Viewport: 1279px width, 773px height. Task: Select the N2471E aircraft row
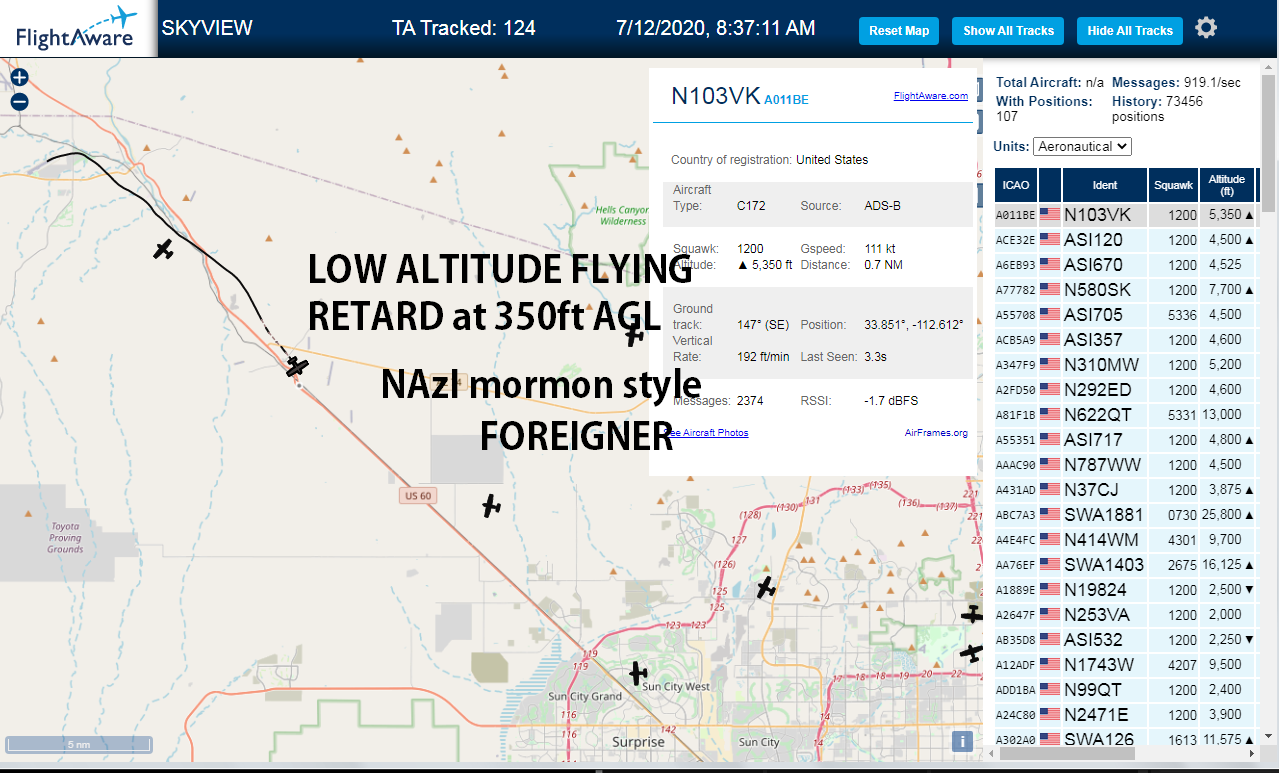tap(1125, 715)
